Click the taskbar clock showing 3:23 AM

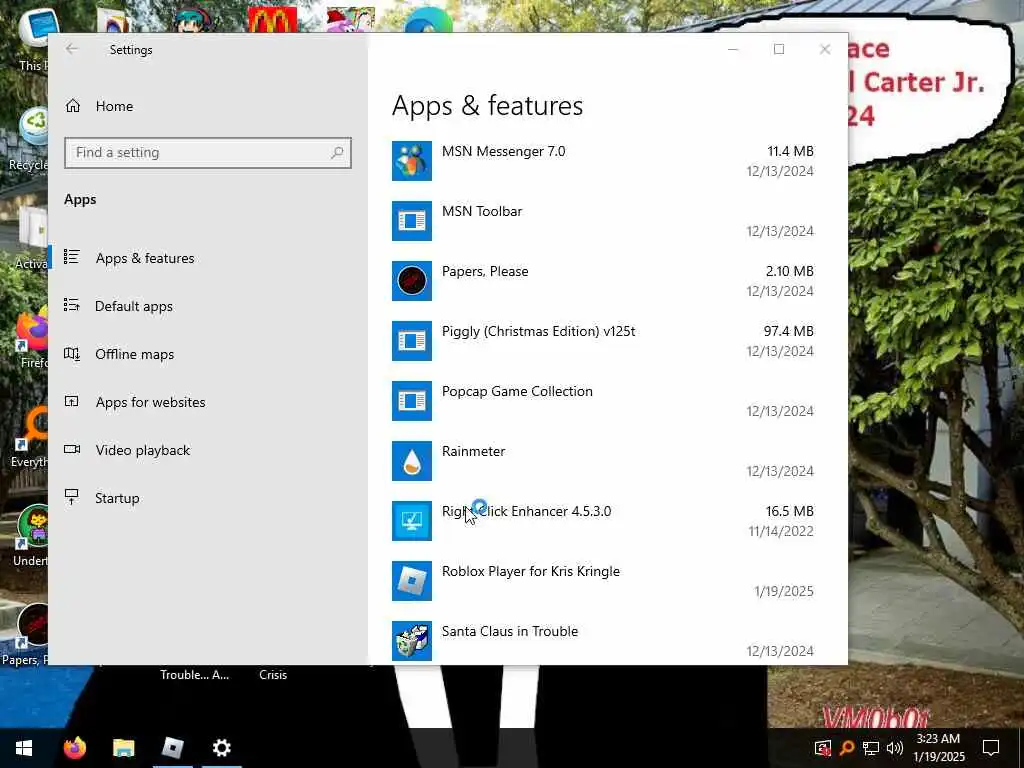coord(938,748)
